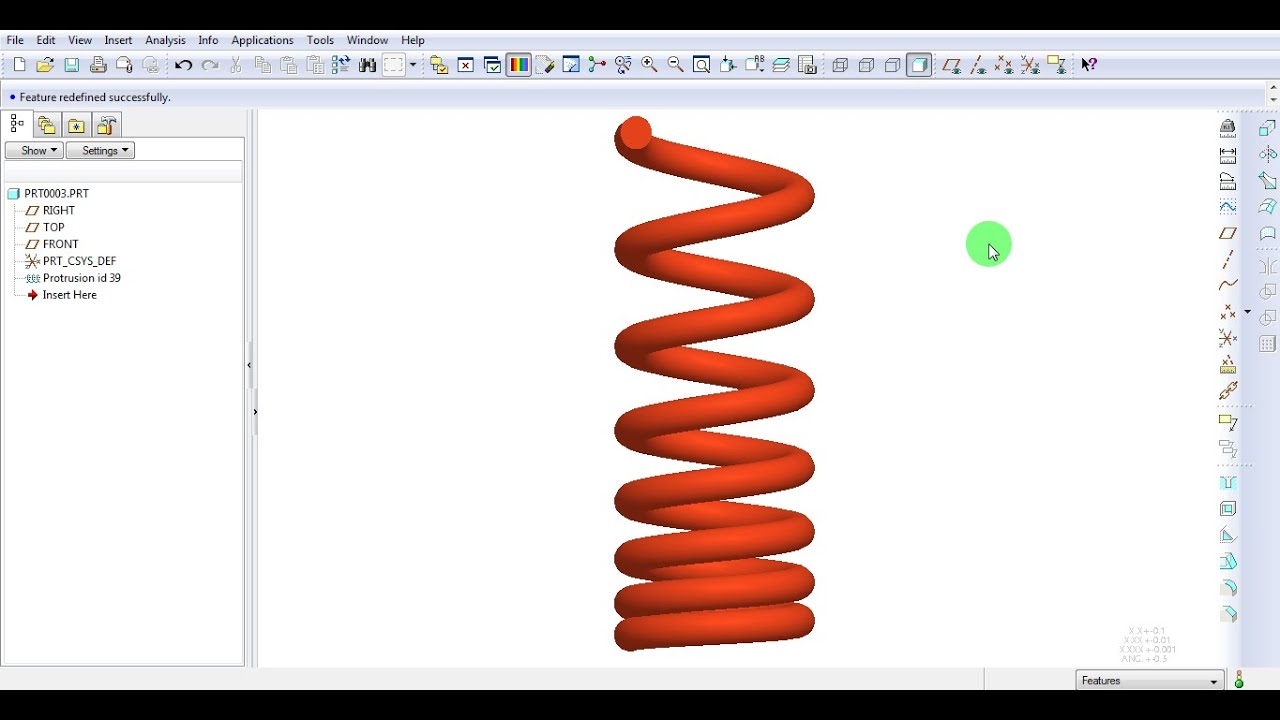Switch to Folder Browser navigator tab
This screenshot has height=720, width=1280.
click(x=47, y=124)
